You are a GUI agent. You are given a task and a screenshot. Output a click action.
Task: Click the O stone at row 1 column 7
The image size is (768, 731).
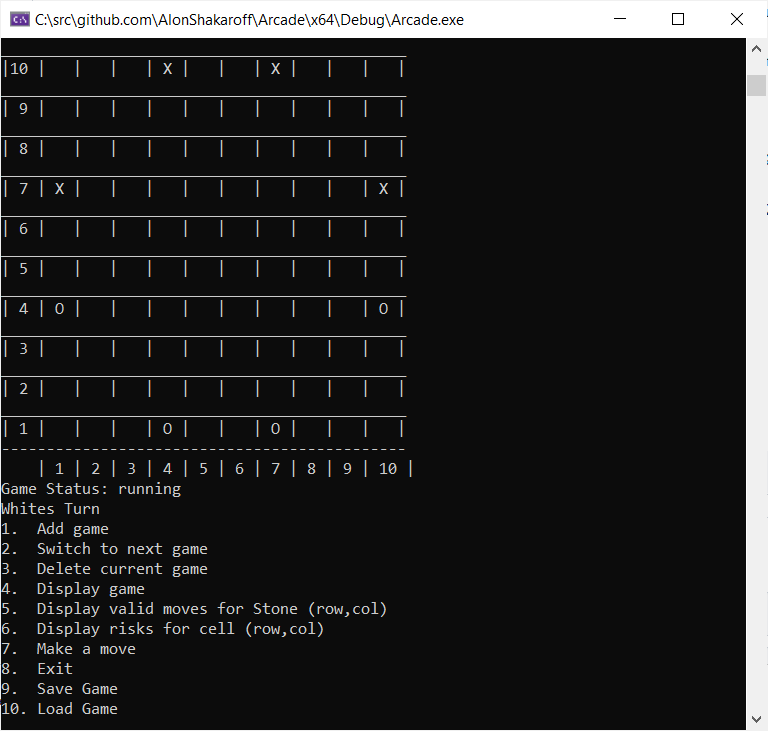(276, 429)
